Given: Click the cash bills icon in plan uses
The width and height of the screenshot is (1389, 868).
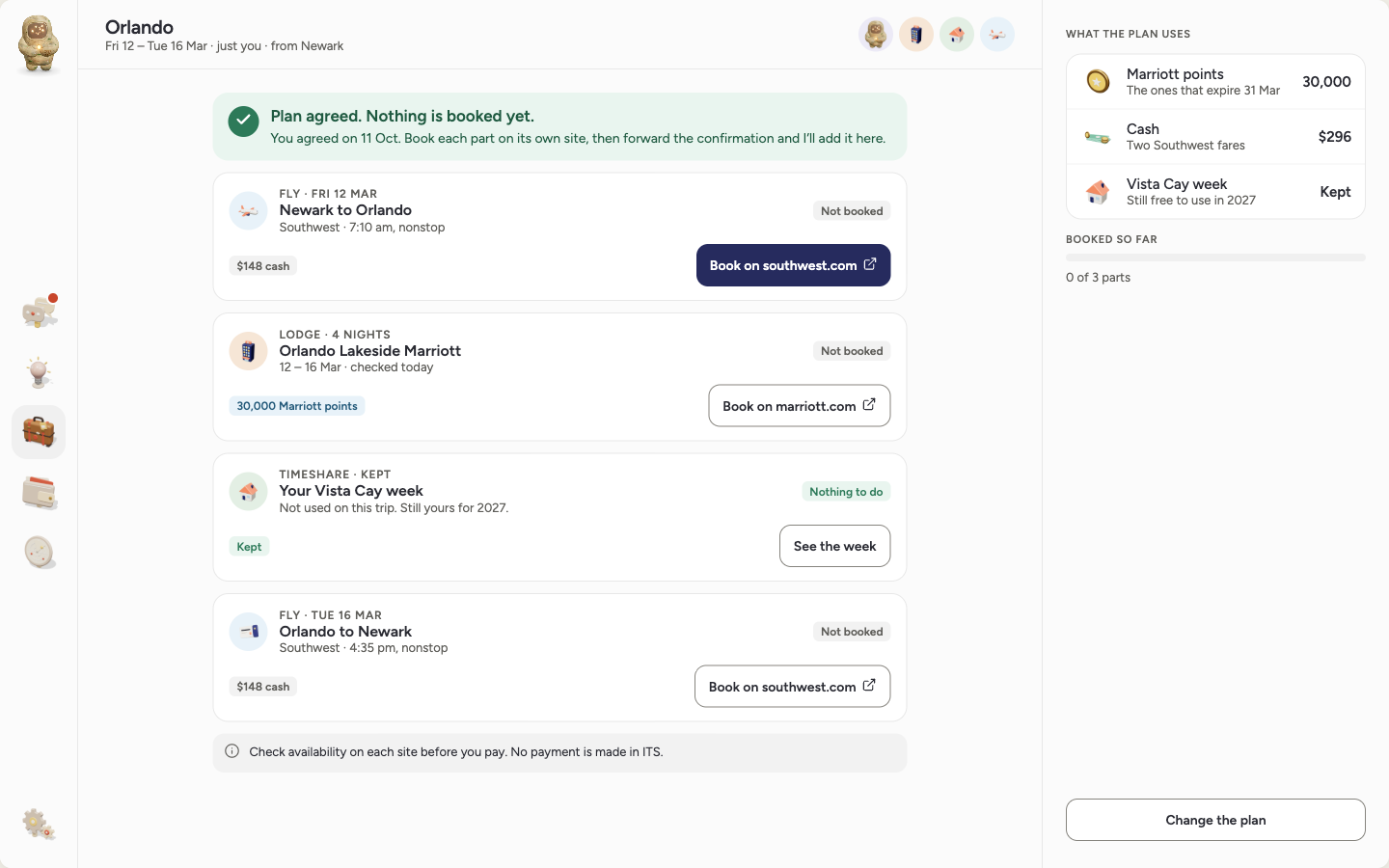Looking at the screenshot, I should pyautogui.click(x=1098, y=137).
